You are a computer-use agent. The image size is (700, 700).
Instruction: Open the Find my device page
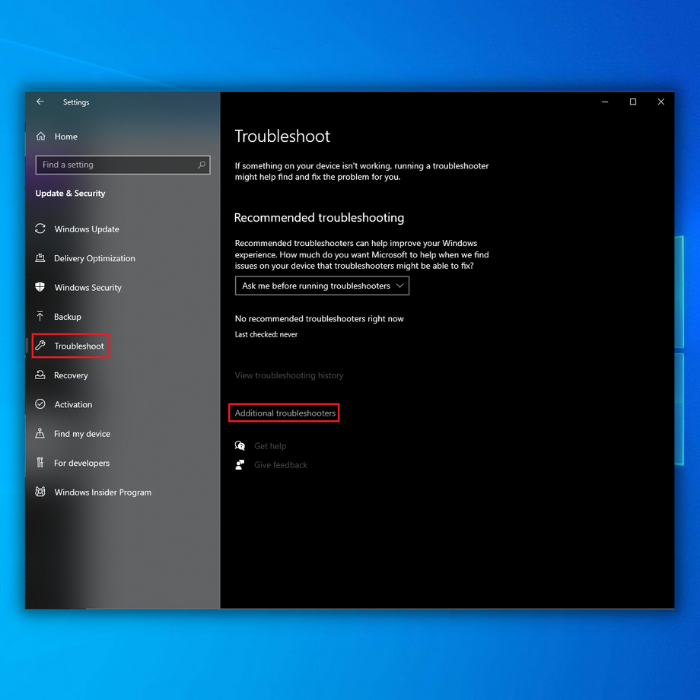pyautogui.click(x=82, y=433)
